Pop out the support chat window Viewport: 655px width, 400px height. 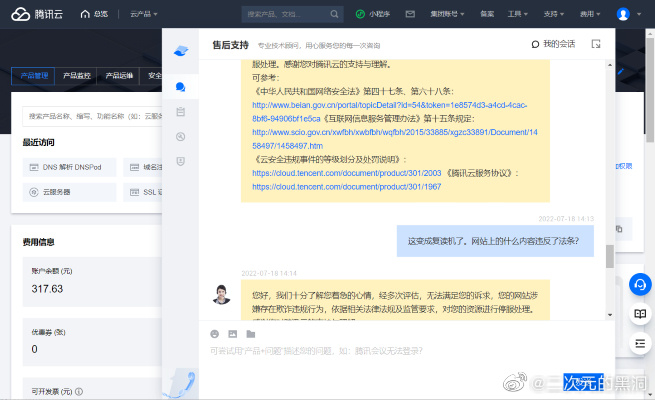pyautogui.click(x=596, y=44)
